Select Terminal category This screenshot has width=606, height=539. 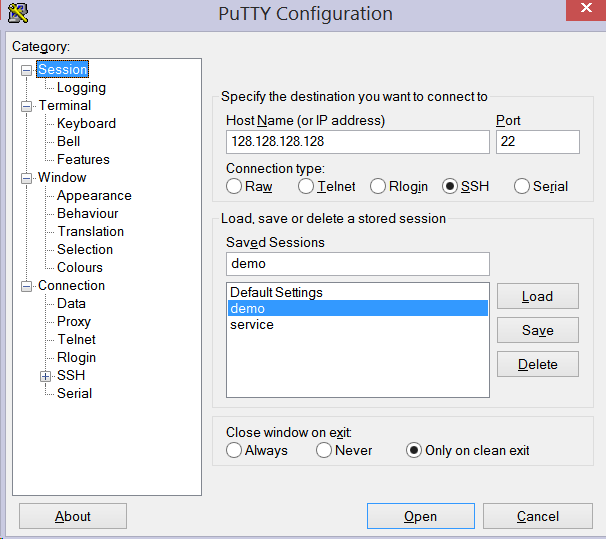click(x=65, y=105)
